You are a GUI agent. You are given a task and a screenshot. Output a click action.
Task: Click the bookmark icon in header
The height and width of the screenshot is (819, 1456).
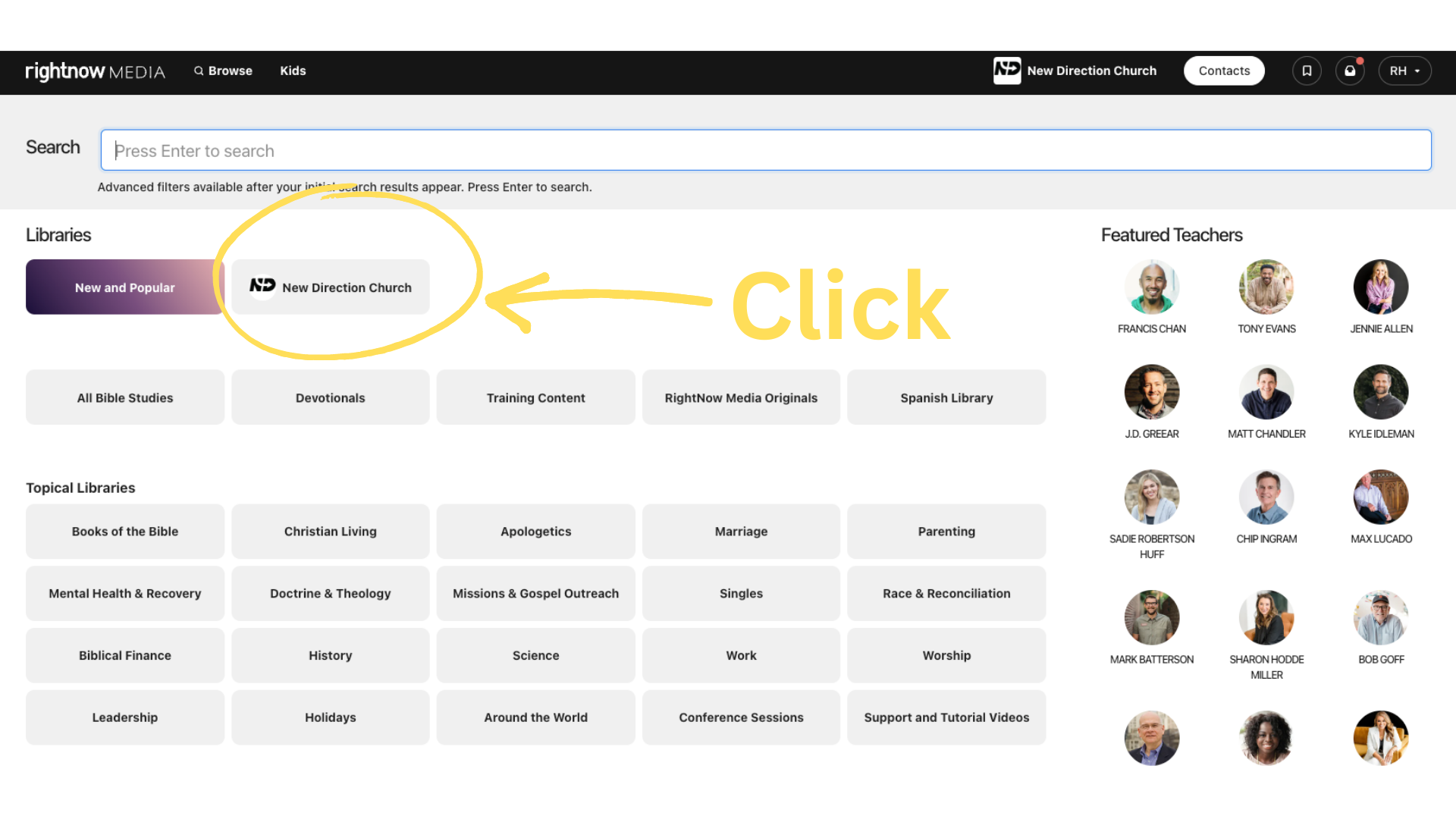(1307, 71)
